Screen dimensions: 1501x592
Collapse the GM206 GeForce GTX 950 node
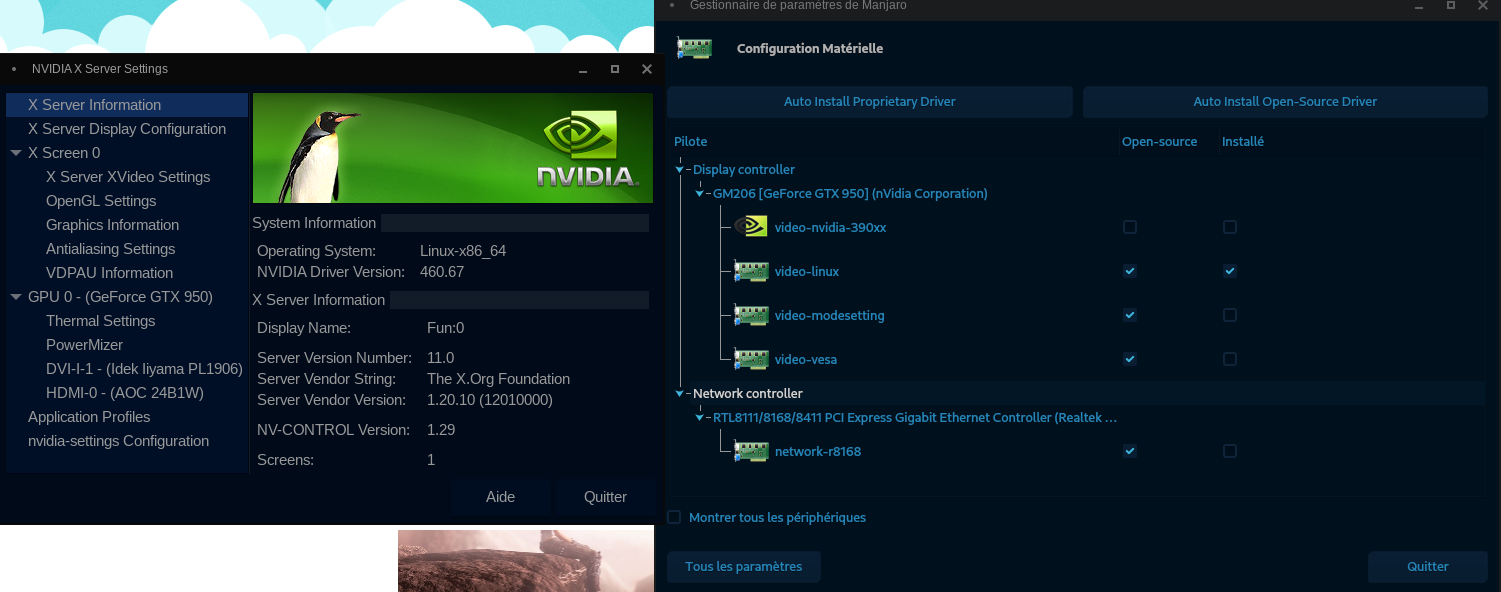(700, 194)
